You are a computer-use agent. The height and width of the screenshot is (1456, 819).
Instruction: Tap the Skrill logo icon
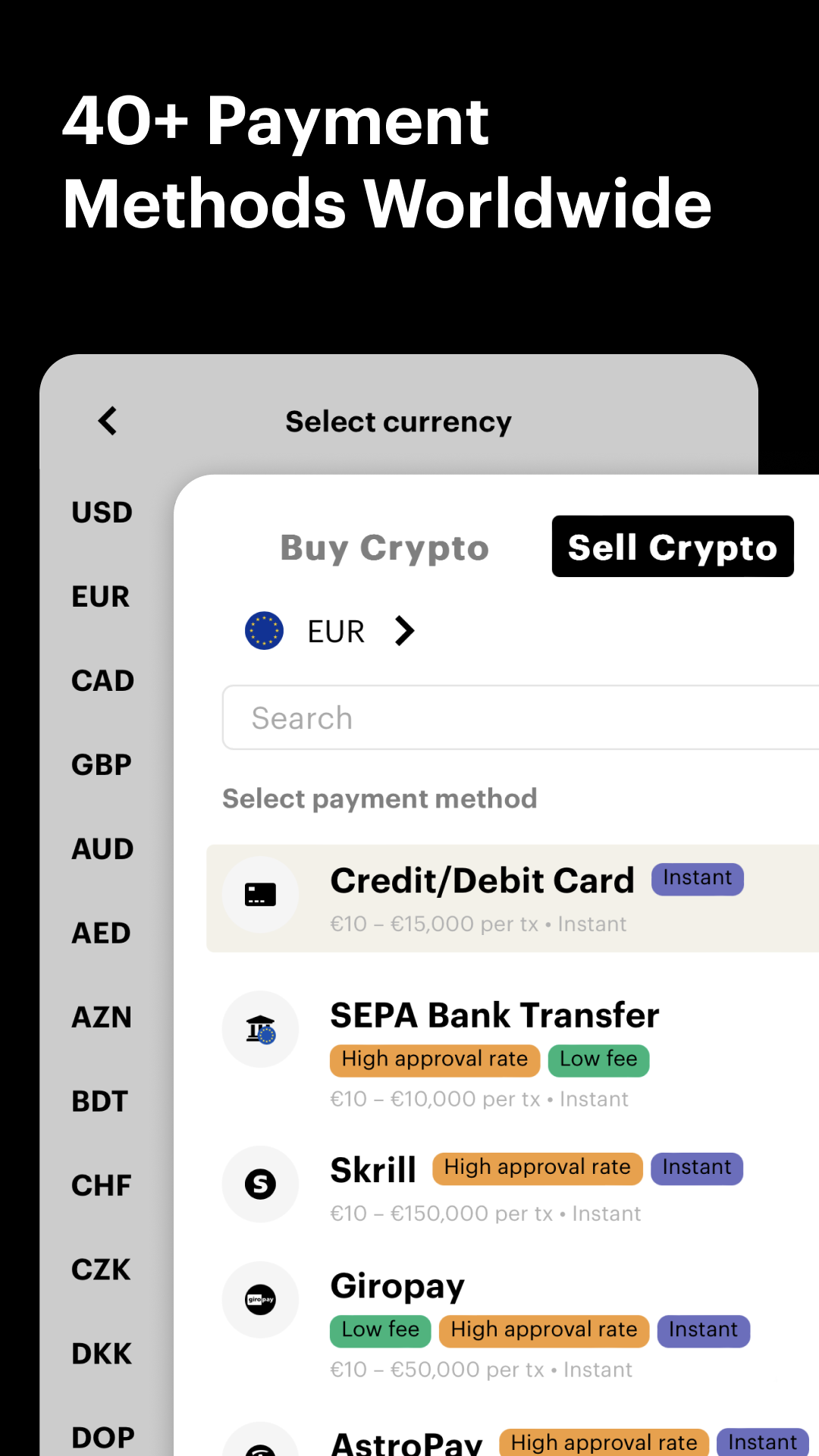[260, 1184]
